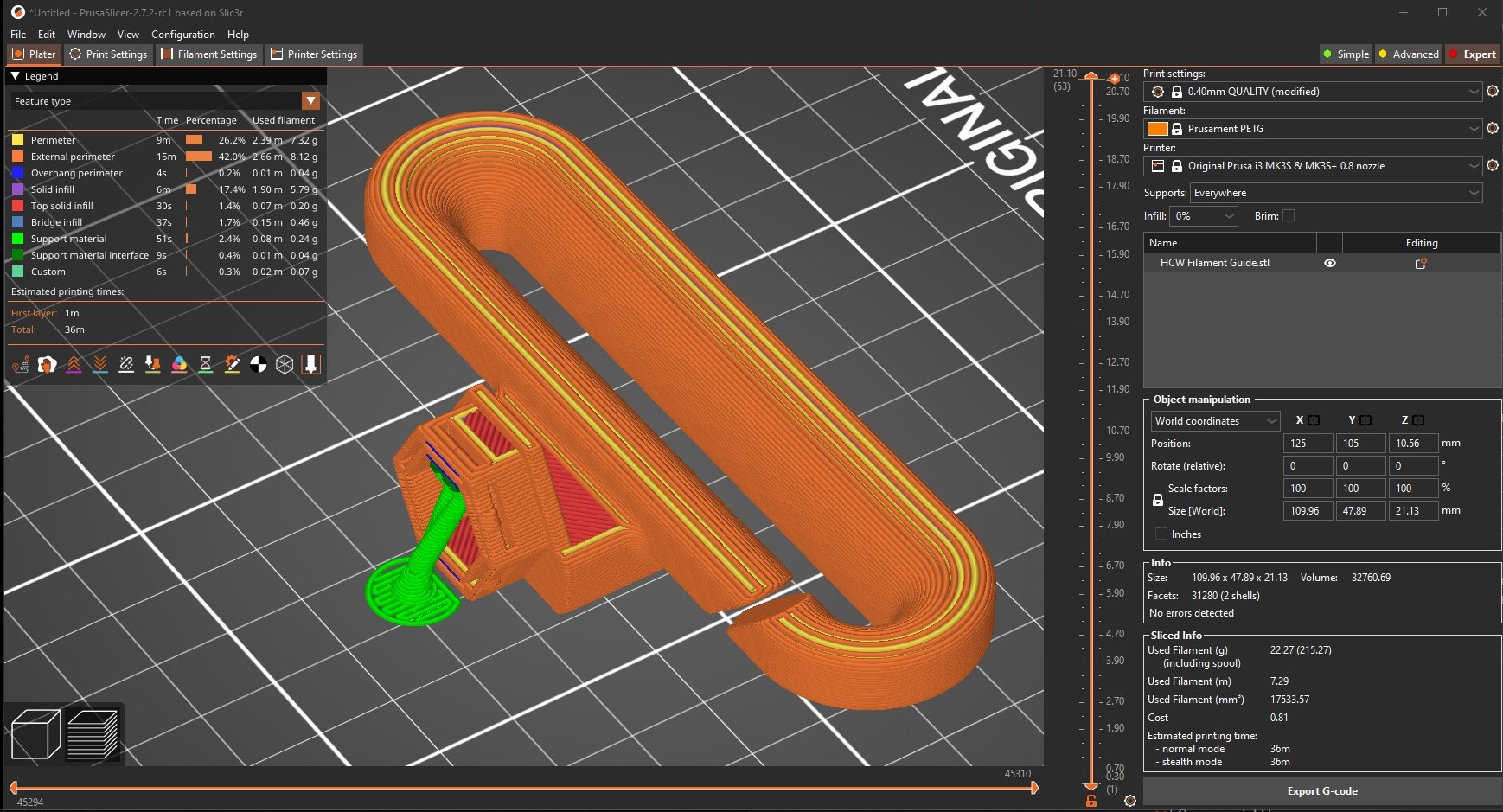Open the Supports dropdown
This screenshot has height=812, width=1503.
[1334, 193]
